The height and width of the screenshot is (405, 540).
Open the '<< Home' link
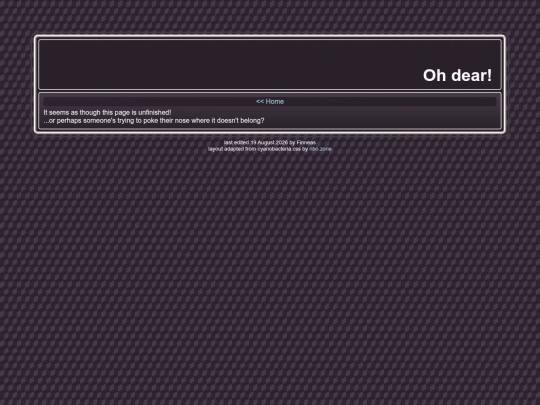pos(270,102)
